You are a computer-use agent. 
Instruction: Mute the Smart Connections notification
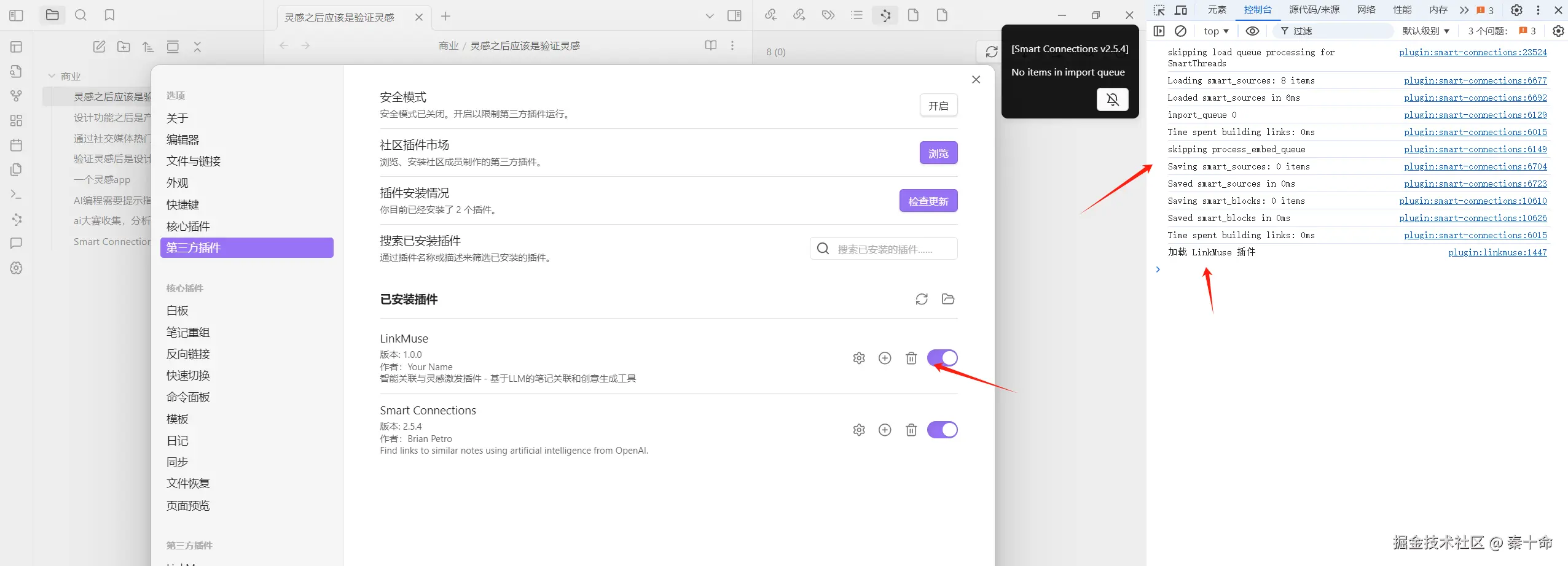[x=1113, y=99]
